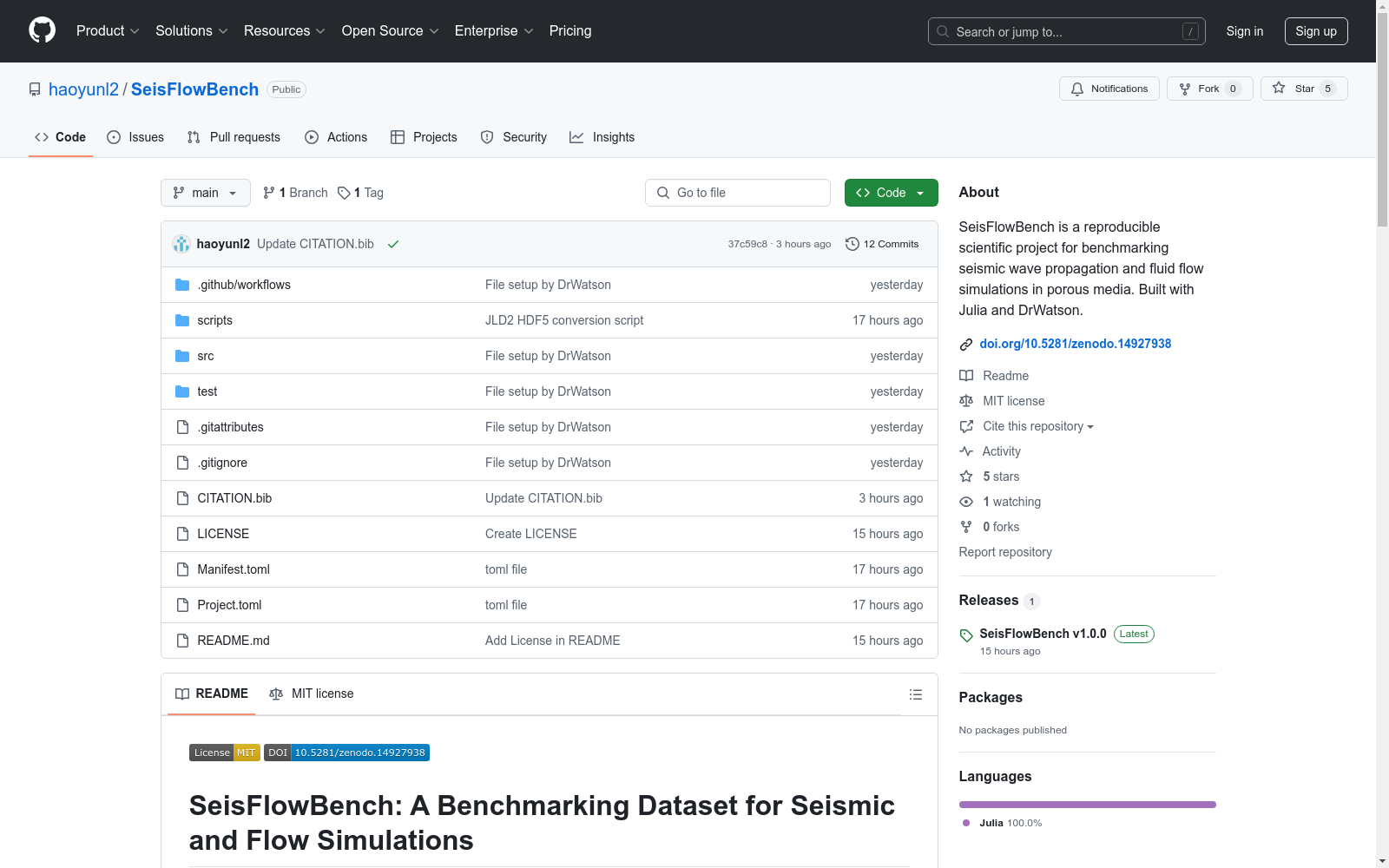This screenshot has width=1389, height=868.
Task: Open the Solutions dropdown menu
Action: tap(192, 30)
